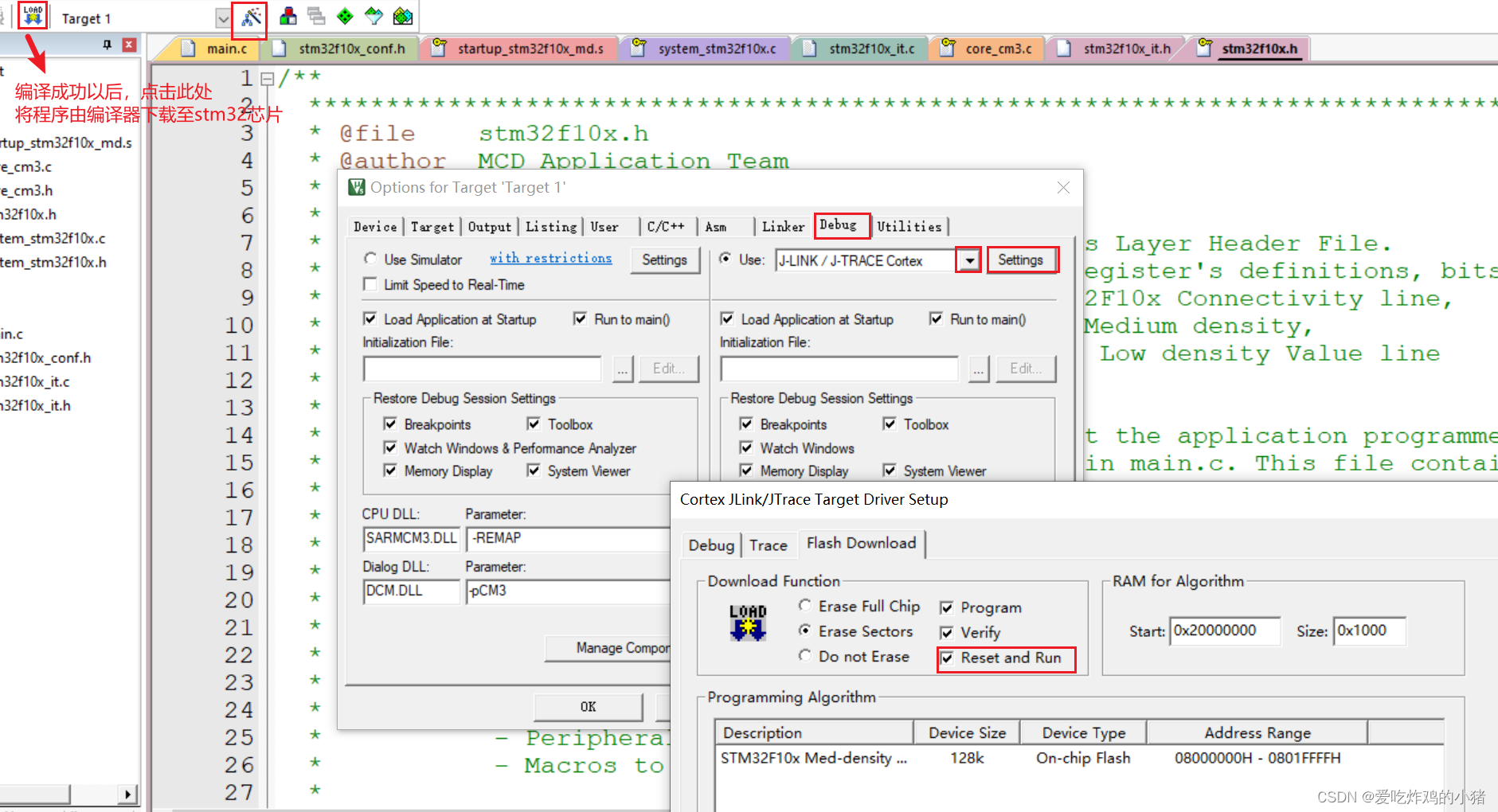The width and height of the screenshot is (1498, 812).
Task: Switch to the Trace tab in Driver Setup
Action: coord(769,545)
